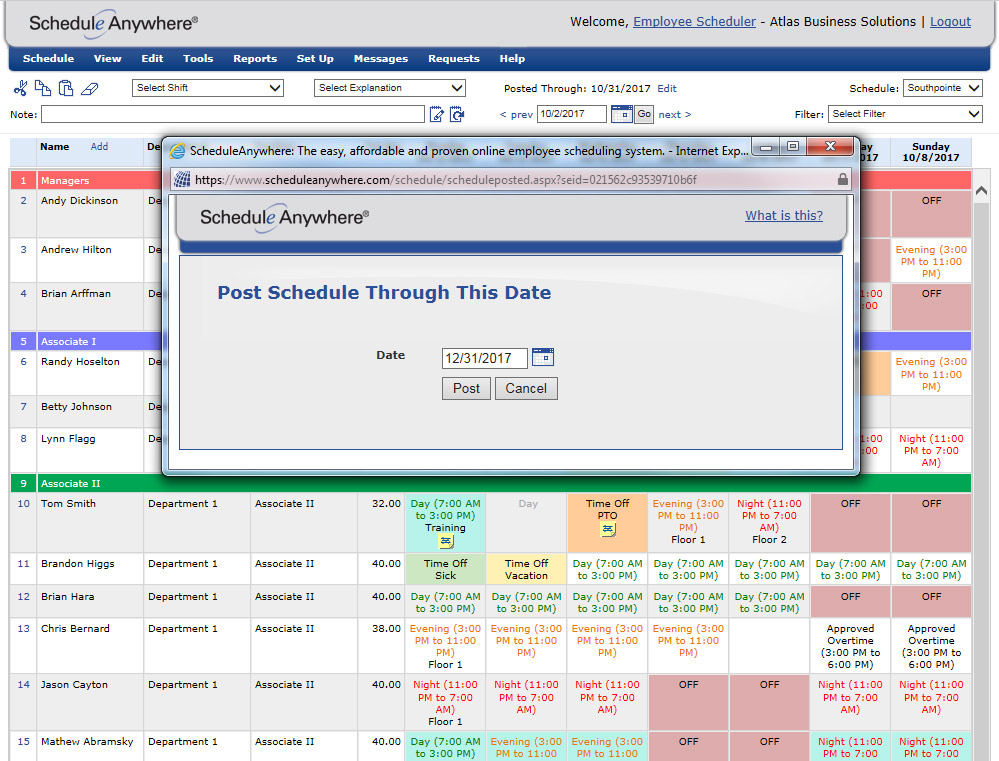
Task: Close the Post Schedule popup window
Action: tap(830, 147)
